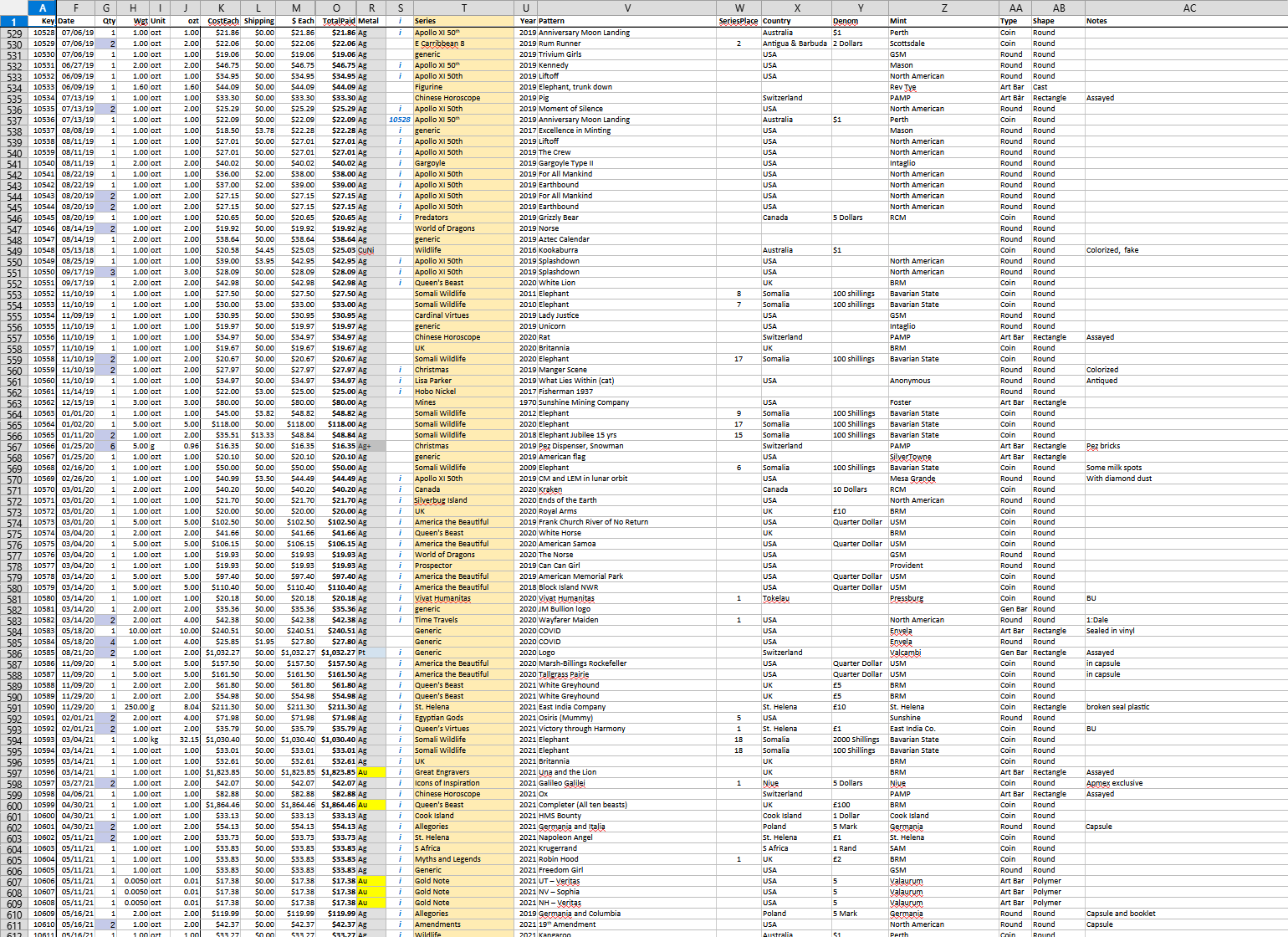Click the 'Tokelau' country cell

[795, 598]
